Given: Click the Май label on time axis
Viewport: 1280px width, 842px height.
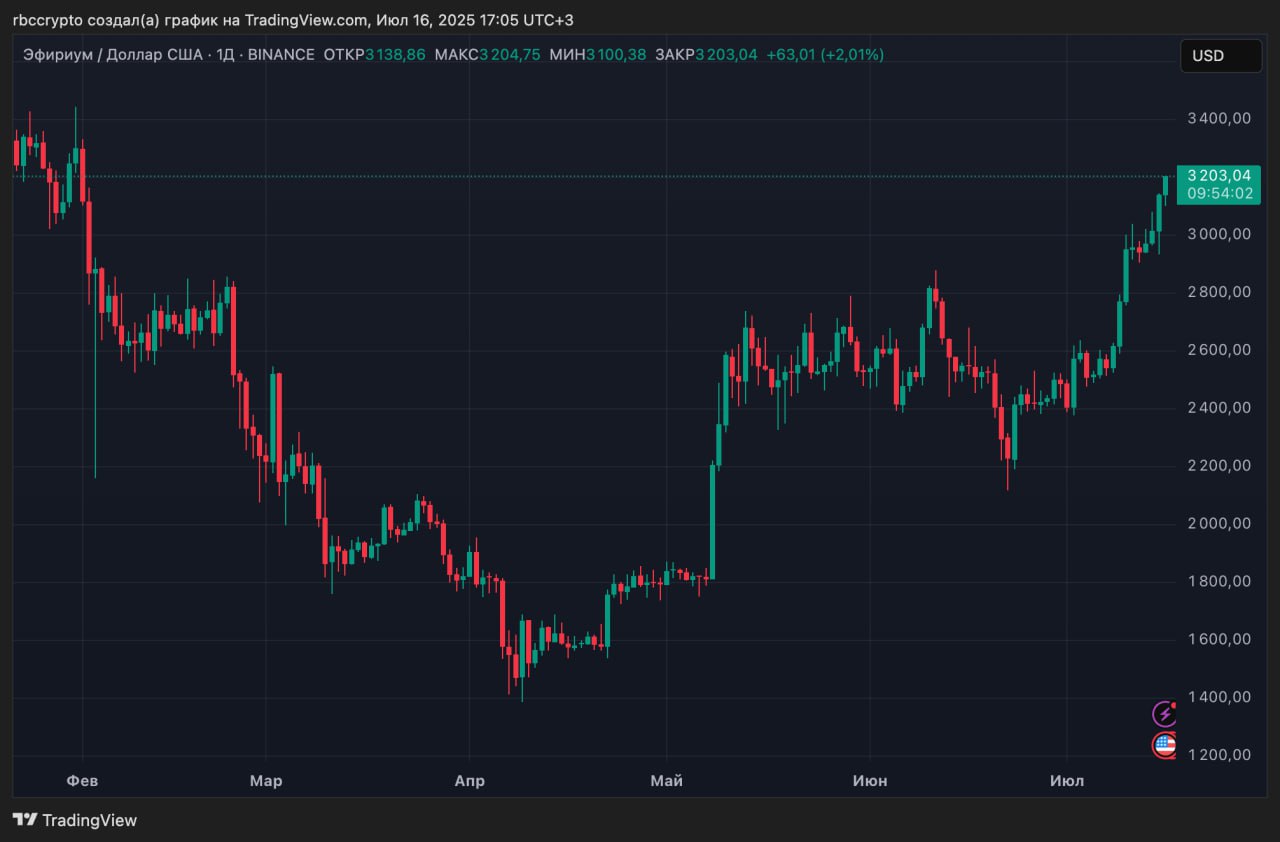Looking at the screenshot, I should [666, 781].
